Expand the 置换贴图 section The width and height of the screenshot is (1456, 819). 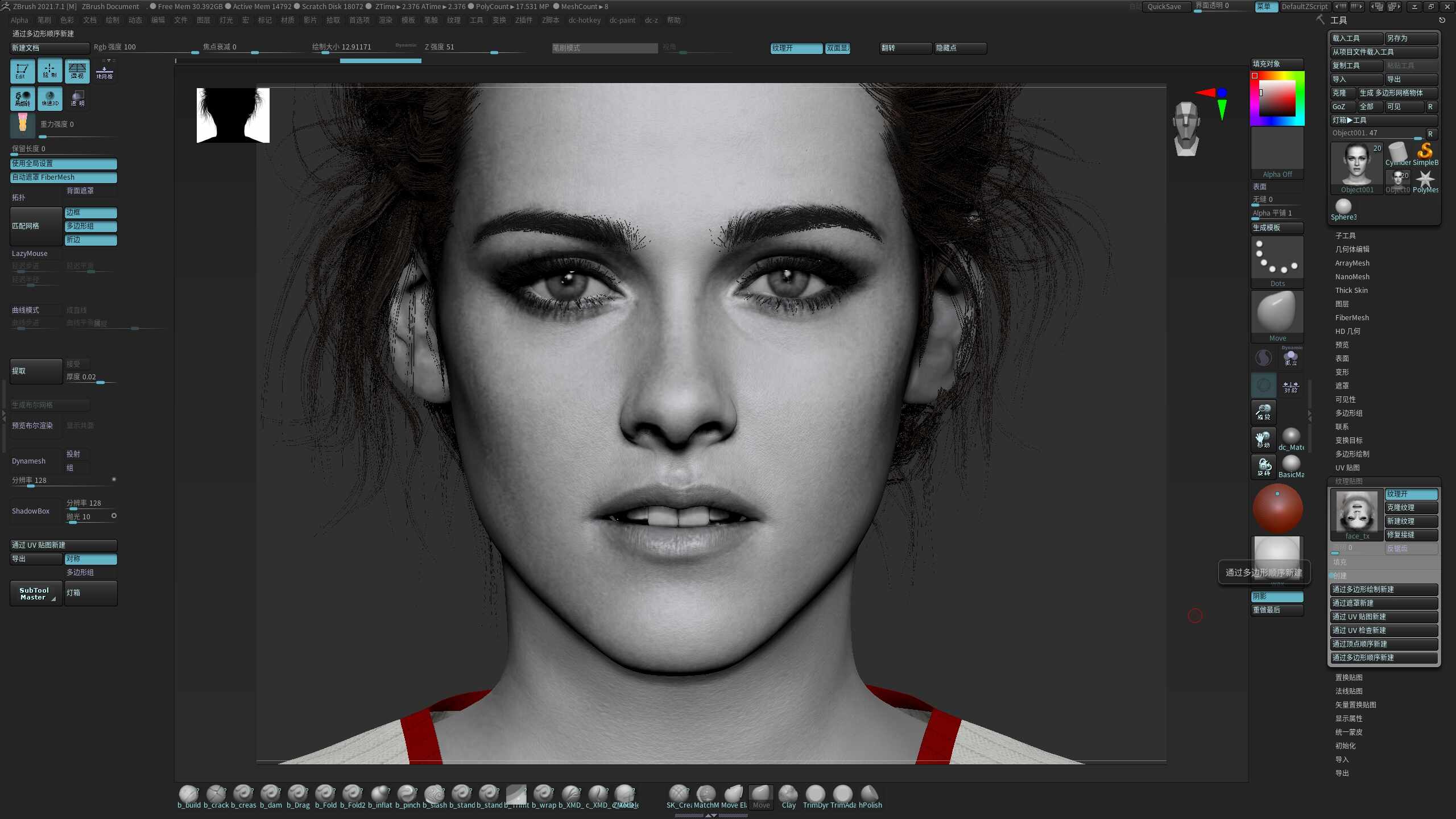1349,678
